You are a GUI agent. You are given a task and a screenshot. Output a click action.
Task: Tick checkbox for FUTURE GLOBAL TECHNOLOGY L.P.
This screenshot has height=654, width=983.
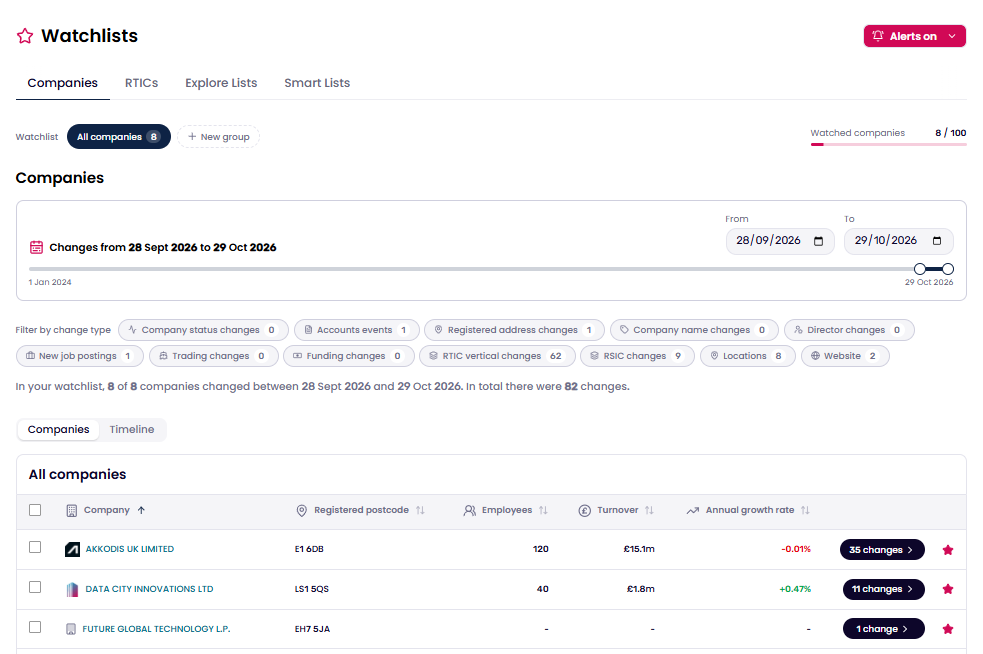[35, 628]
